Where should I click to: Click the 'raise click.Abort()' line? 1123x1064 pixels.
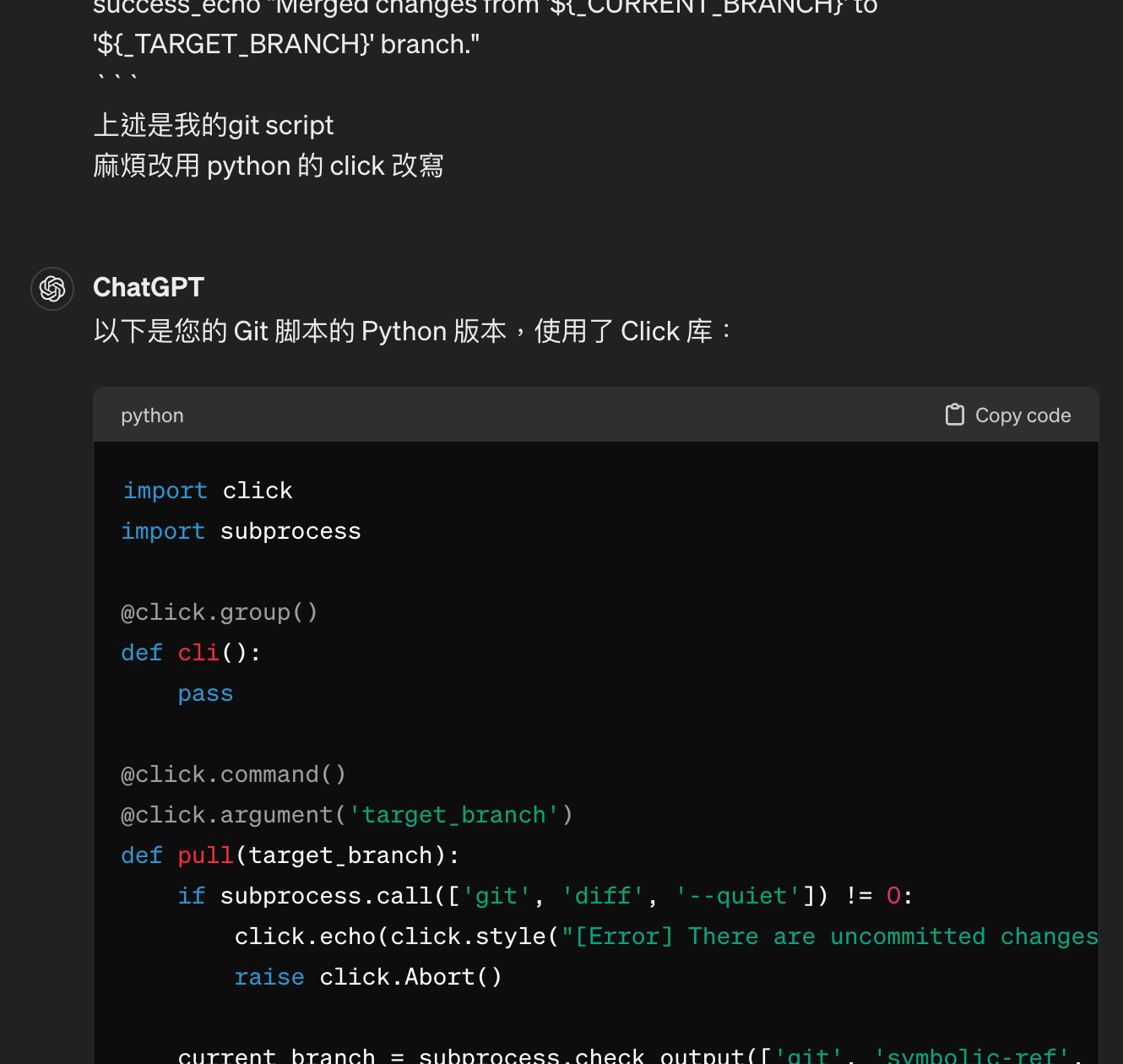[x=368, y=977]
